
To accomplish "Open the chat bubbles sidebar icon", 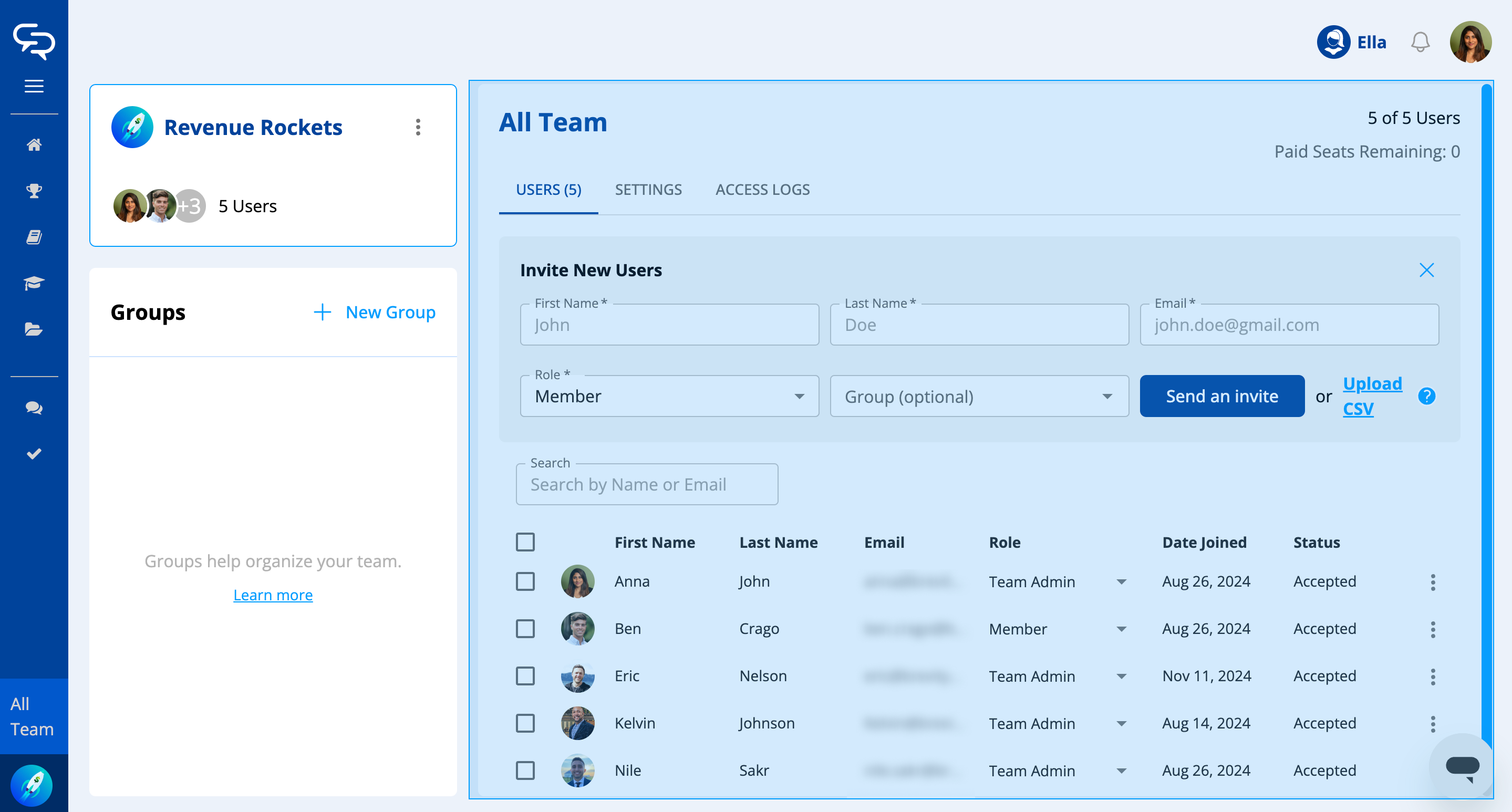I will click(x=34, y=408).
